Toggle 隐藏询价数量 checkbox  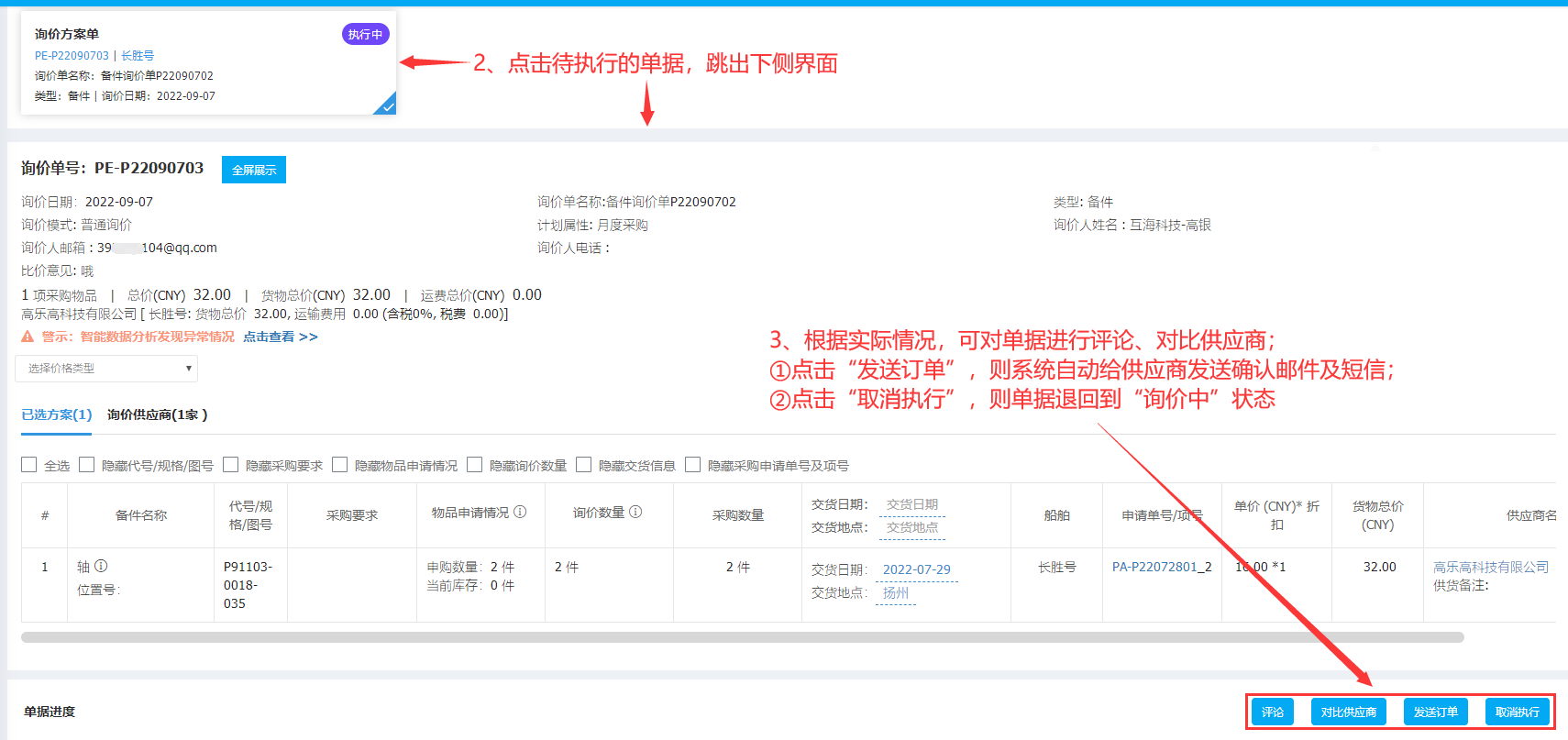[x=475, y=465]
